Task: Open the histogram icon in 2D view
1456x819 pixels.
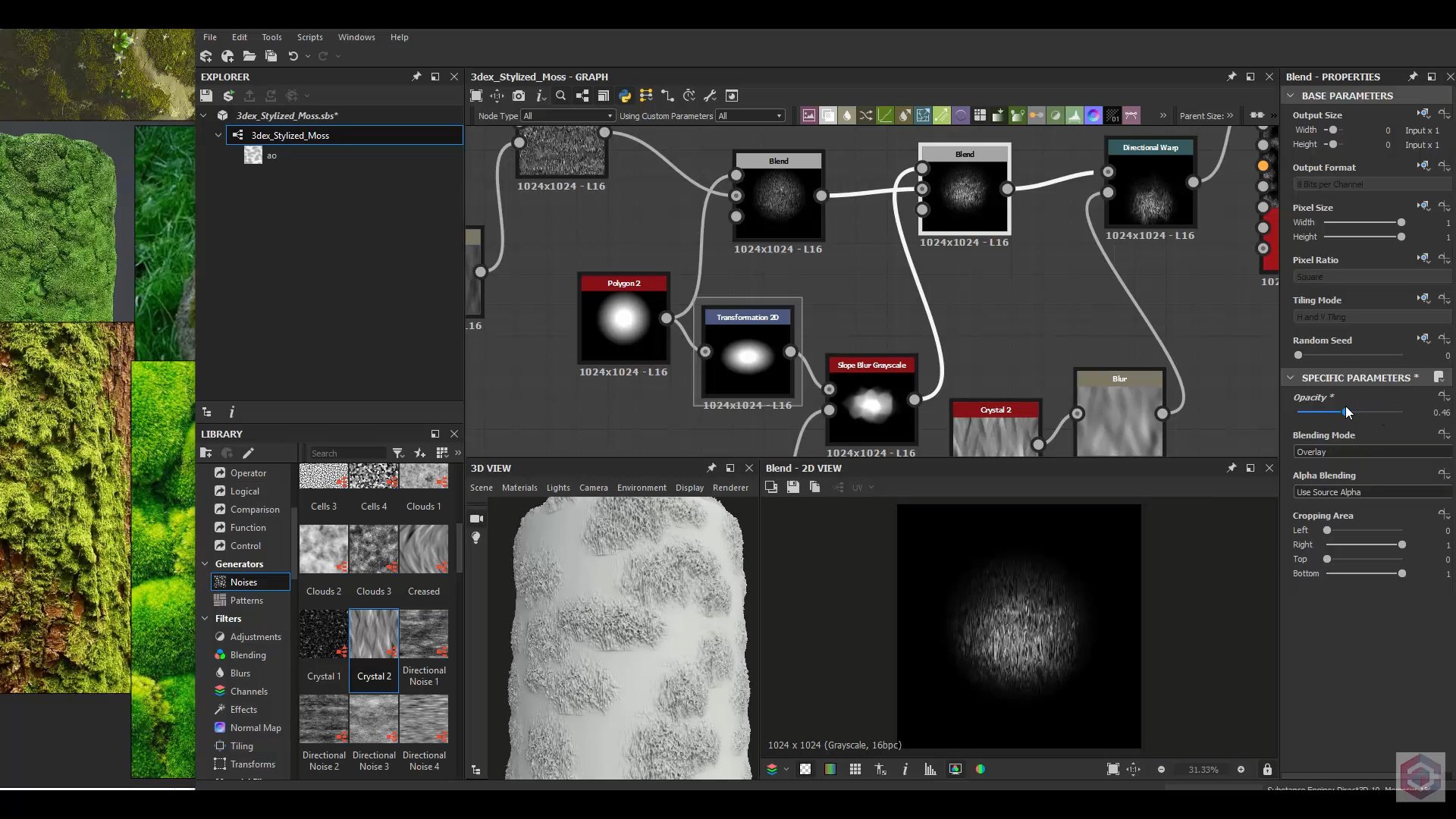Action: pyautogui.click(x=930, y=769)
